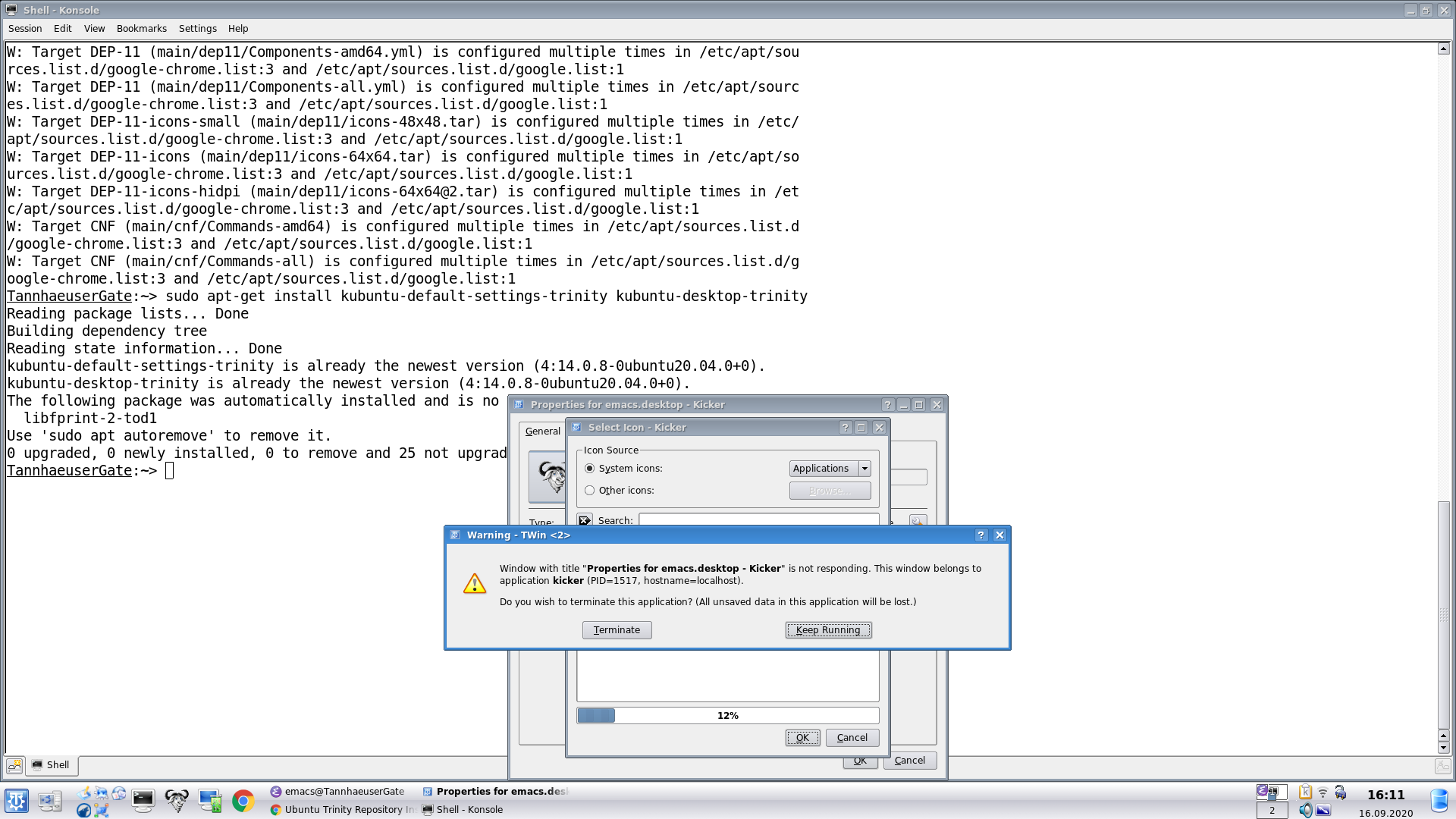Open the Bookmarks menu

pos(142,28)
